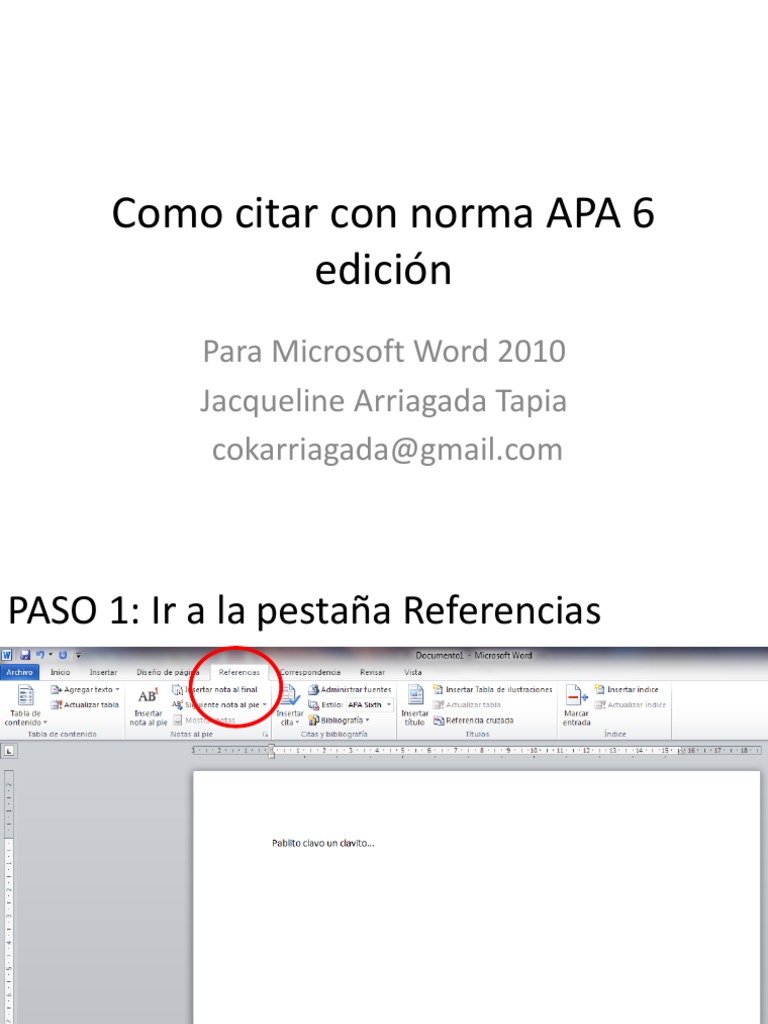The width and height of the screenshot is (768, 1024).
Task: Switch to the Referencias tab
Action: (239, 673)
